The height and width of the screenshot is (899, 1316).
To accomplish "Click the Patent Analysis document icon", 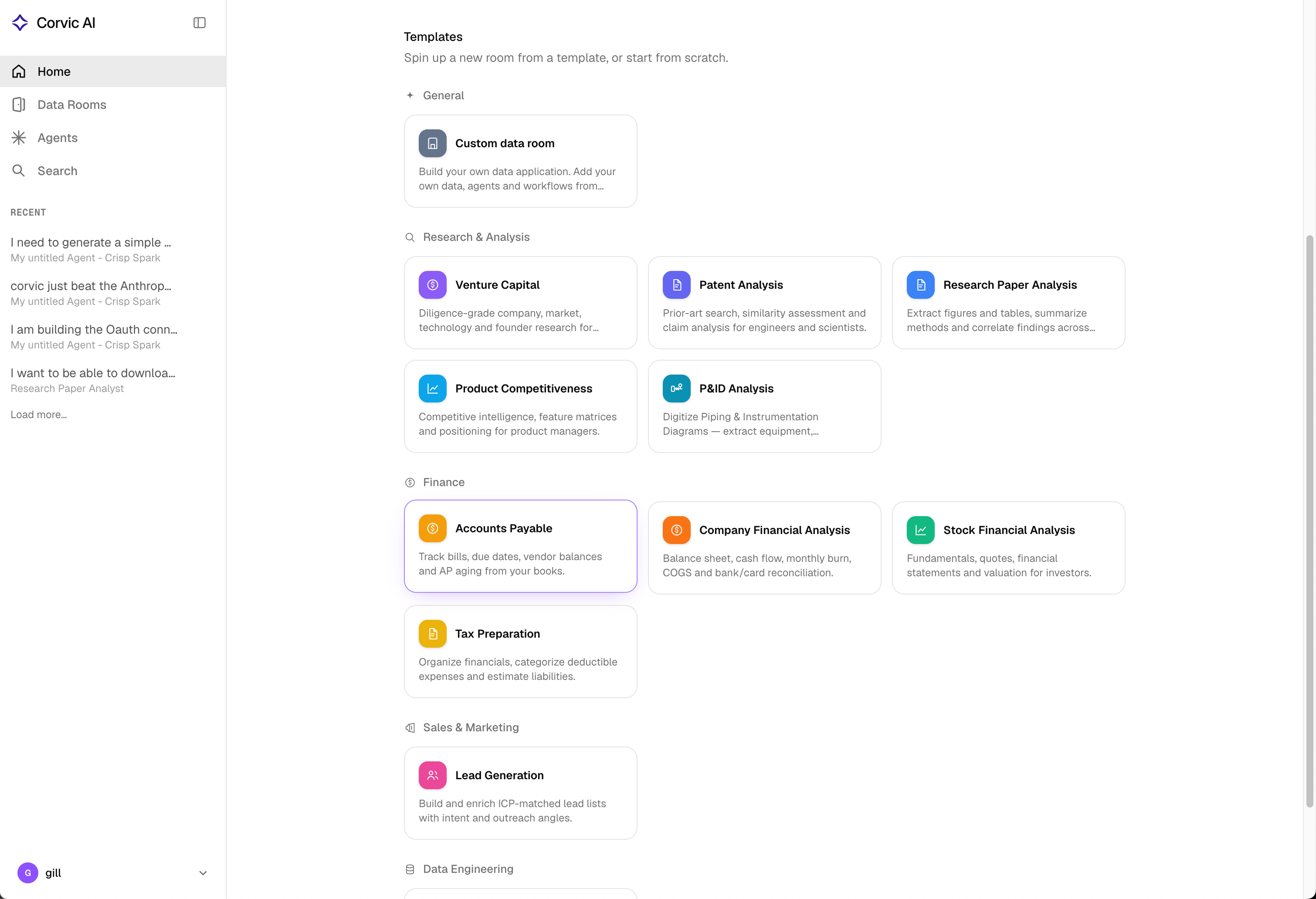I will tap(677, 285).
